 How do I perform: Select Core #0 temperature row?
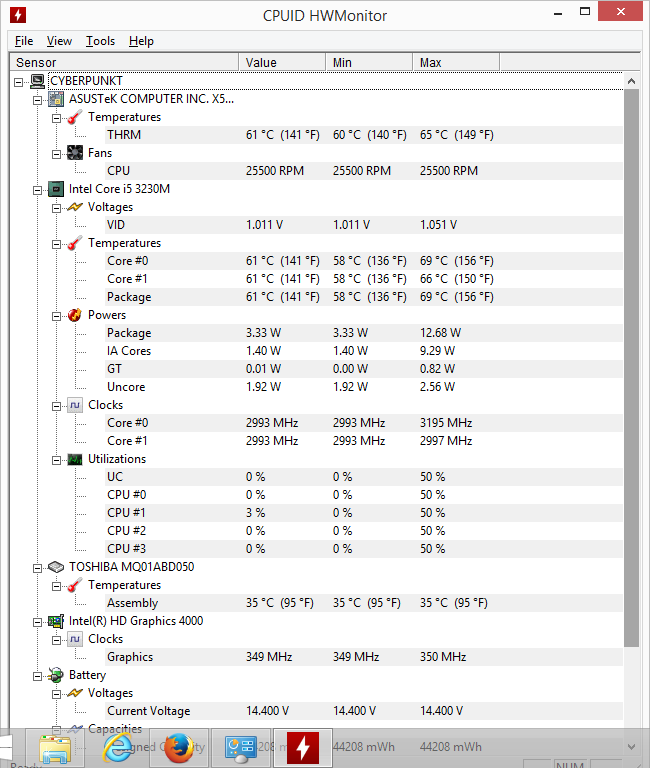point(363,261)
